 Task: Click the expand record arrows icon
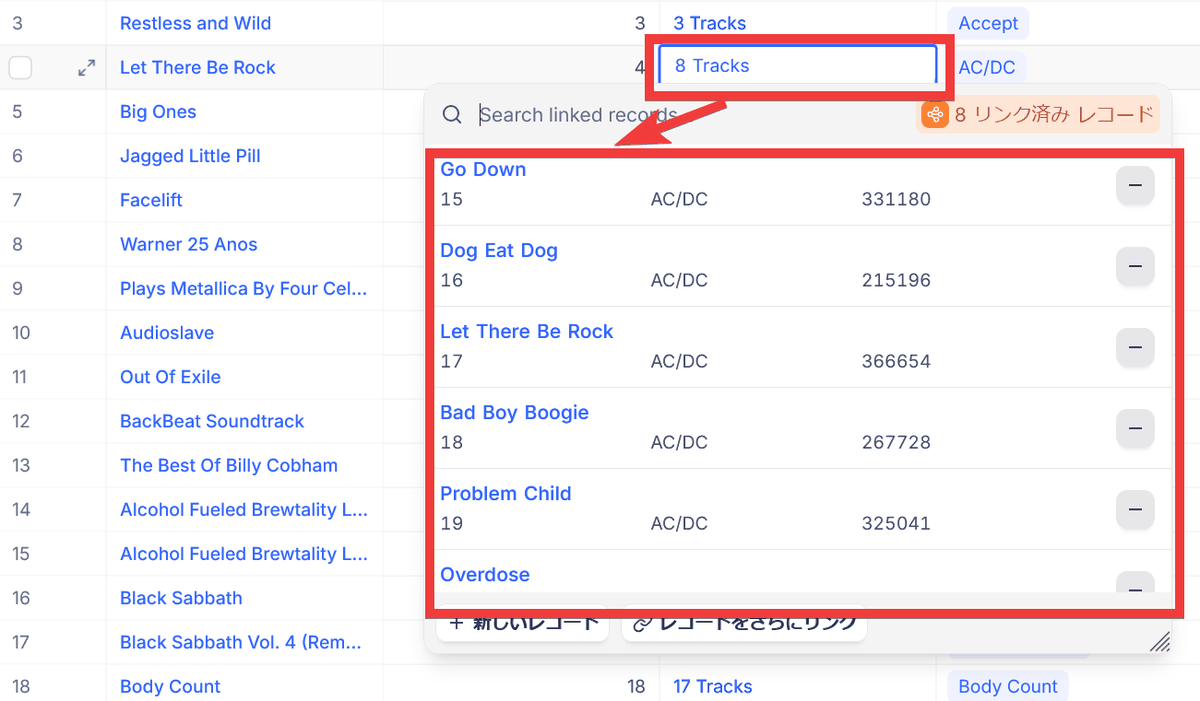[87, 68]
